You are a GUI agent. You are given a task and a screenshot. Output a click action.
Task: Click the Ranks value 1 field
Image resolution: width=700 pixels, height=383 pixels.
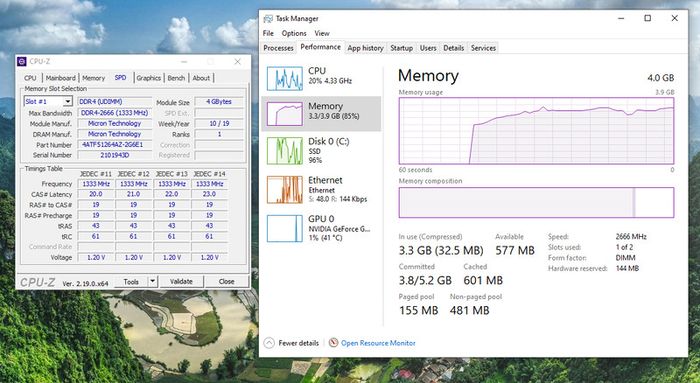pyautogui.click(x=219, y=134)
